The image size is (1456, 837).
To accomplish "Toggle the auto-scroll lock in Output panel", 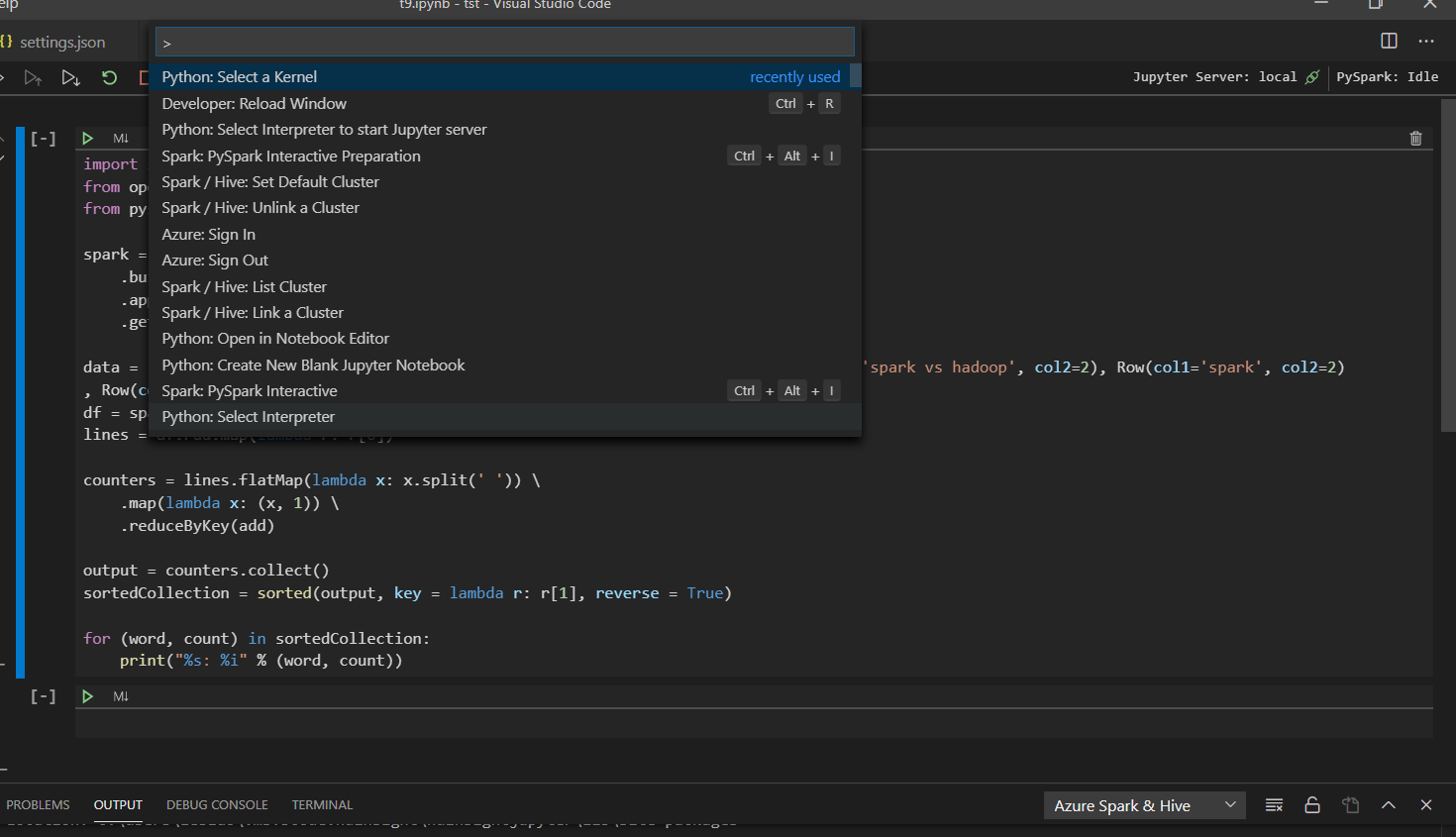I will 1312,805.
